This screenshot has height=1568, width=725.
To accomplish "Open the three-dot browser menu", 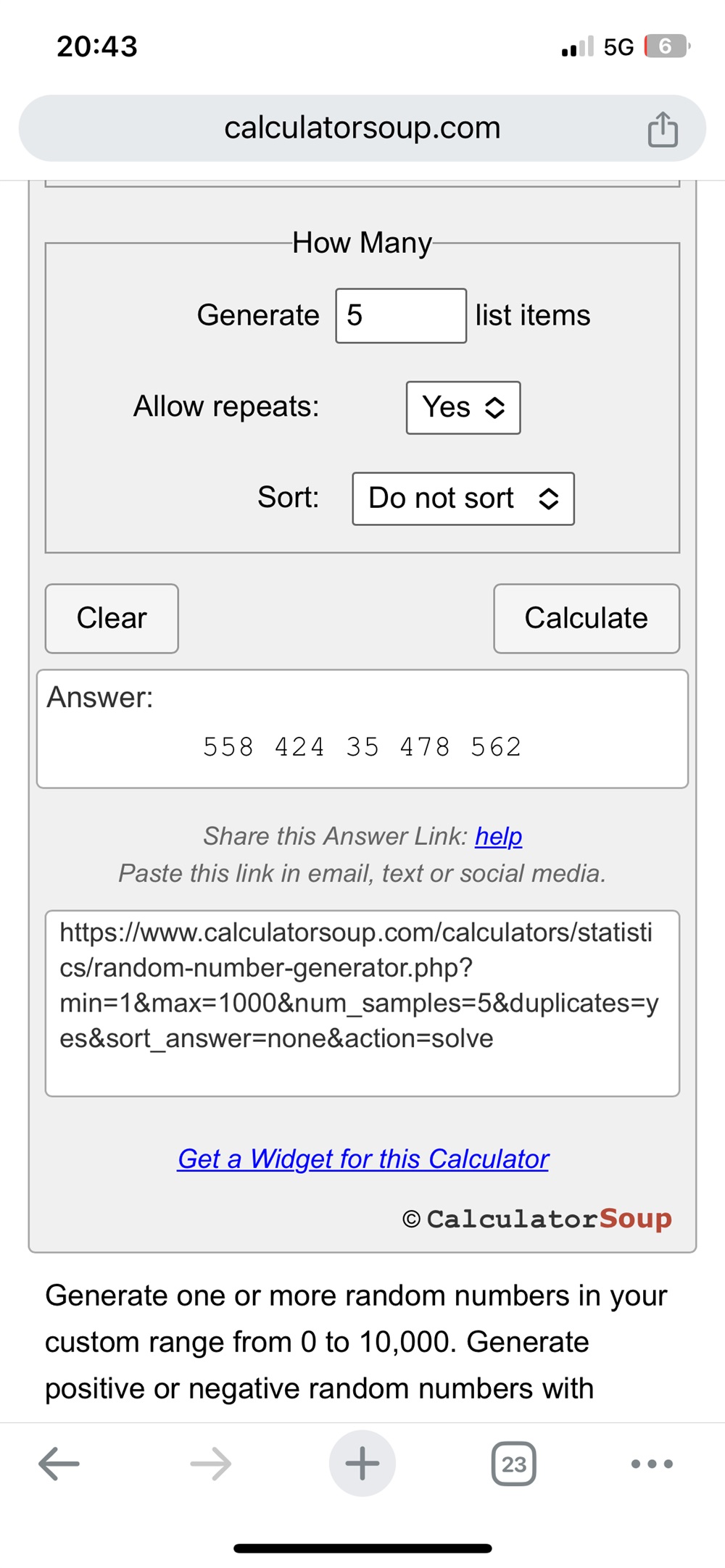I will [x=652, y=1464].
